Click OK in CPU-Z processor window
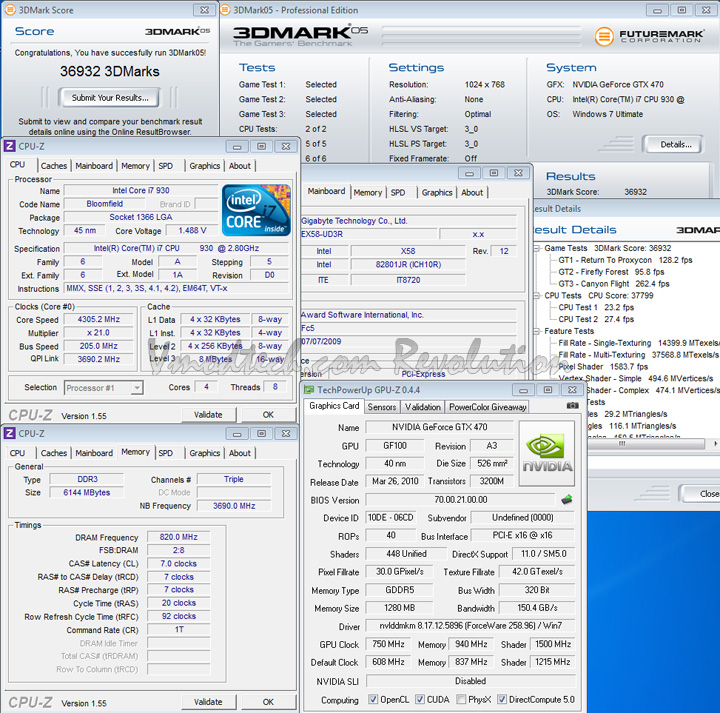This screenshot has height=713, width=720. pyautogui.click(x=268, y=415)
